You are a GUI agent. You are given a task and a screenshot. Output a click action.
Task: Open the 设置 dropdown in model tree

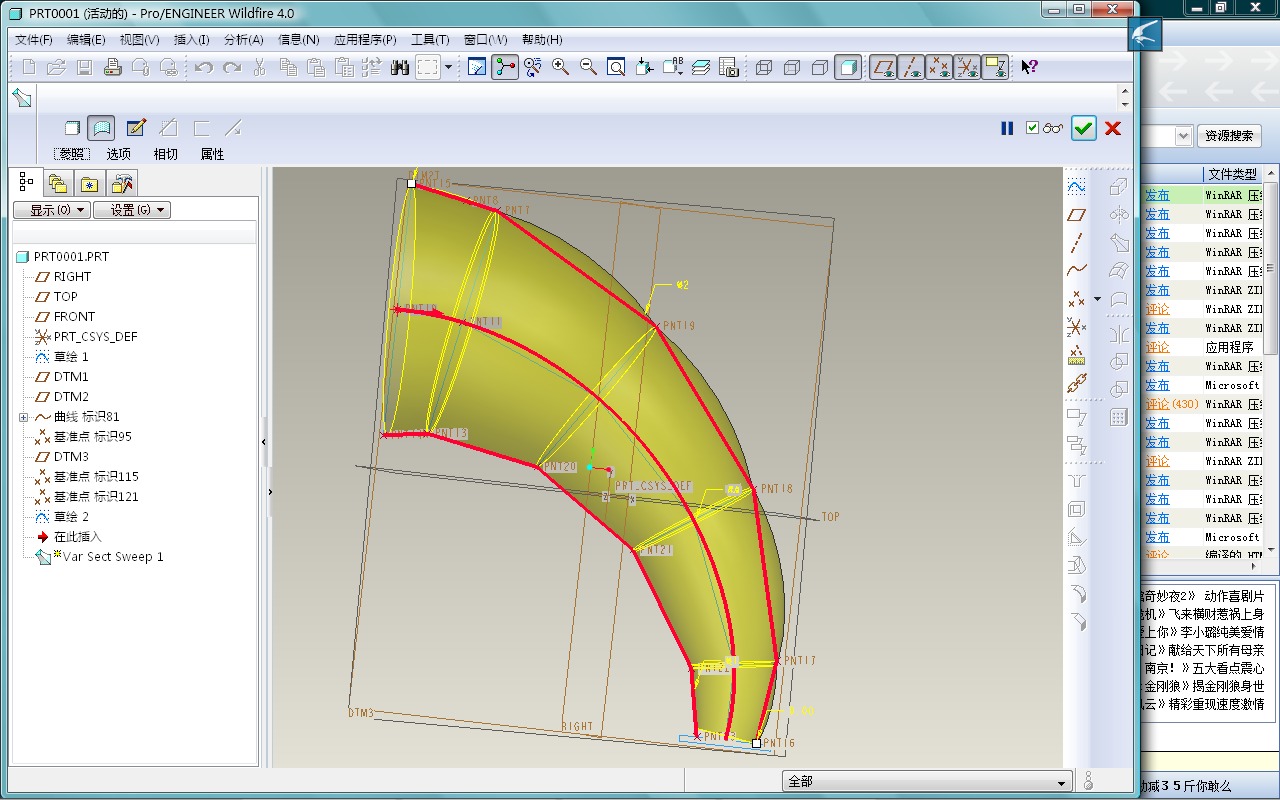click(132, 210)
